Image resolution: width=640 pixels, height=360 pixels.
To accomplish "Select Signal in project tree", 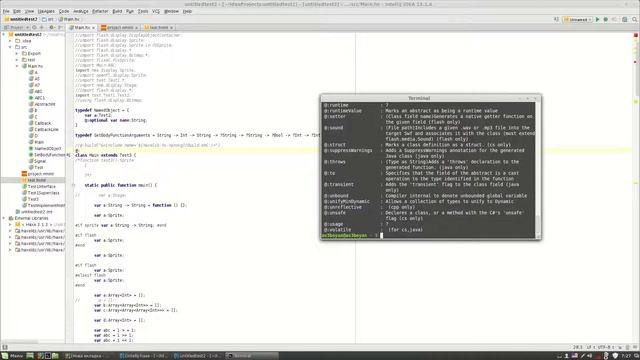I will click(x=38, y=161).
